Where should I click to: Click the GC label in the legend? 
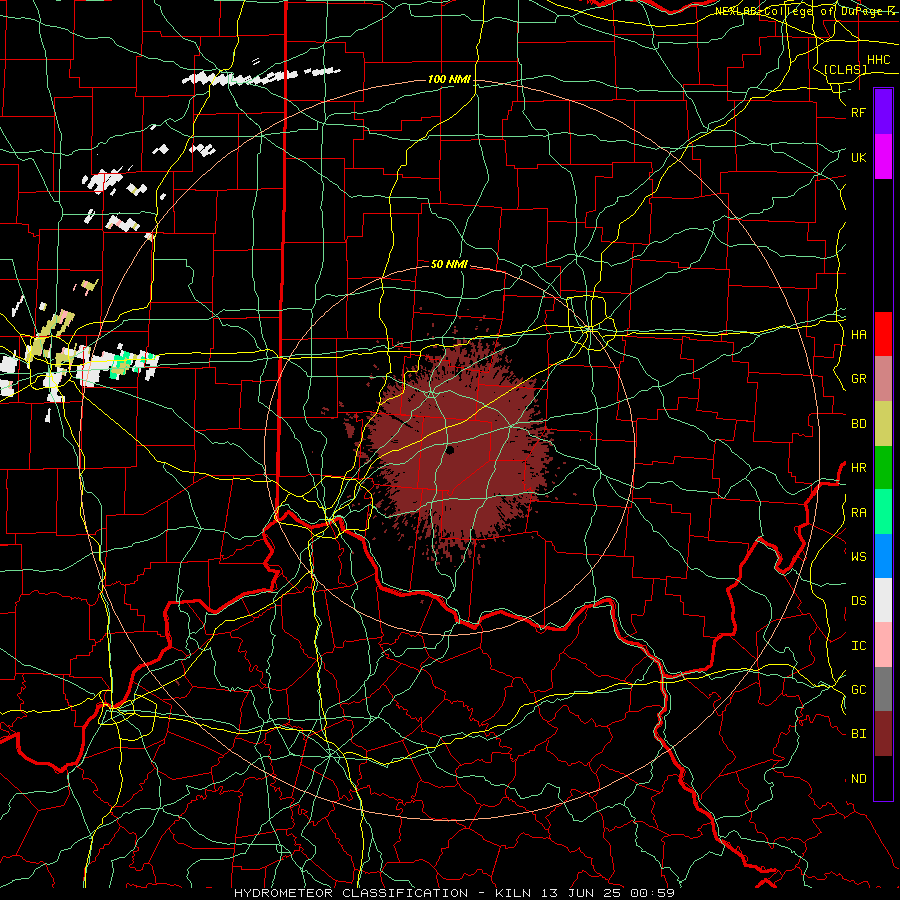pyautogui.click(x=859, y=690)
